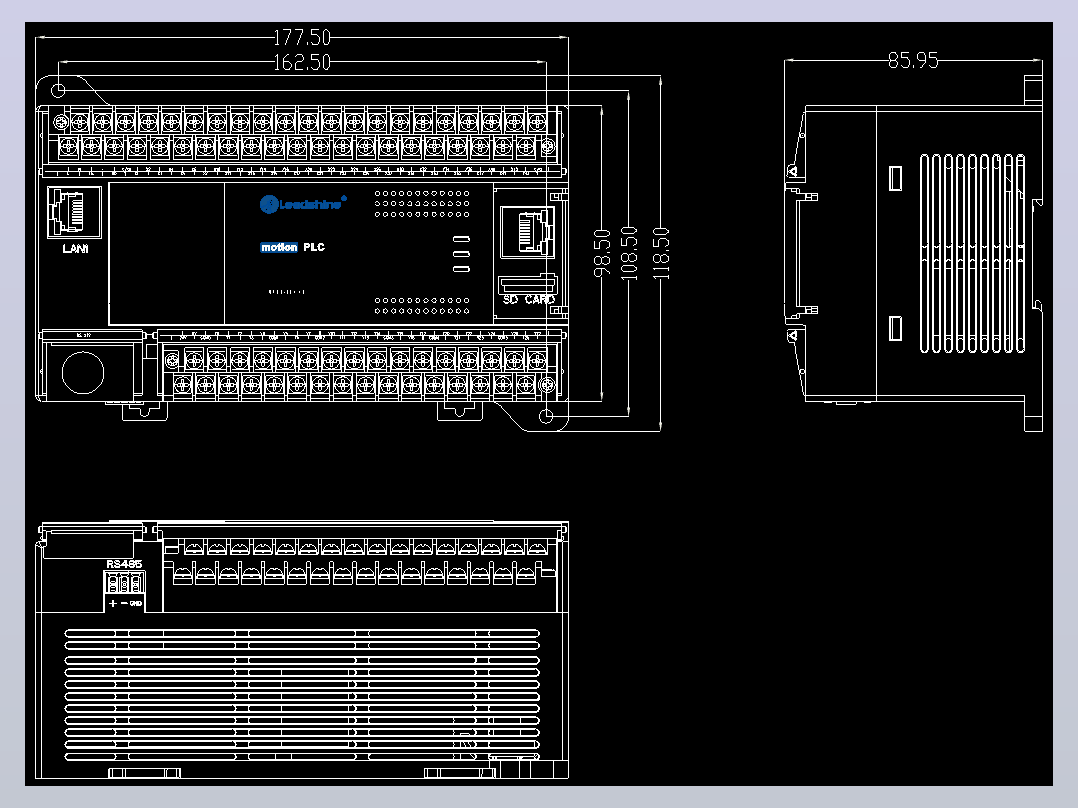Click the RS485 label in bottom view
1078x808 pixels.
[124, 564]
